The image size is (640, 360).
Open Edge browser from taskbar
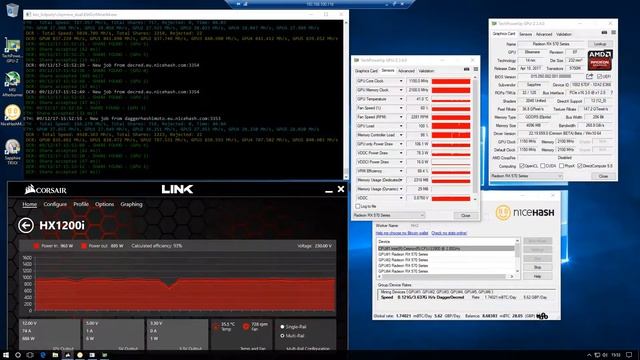pyautogui.click(x=43, y=355)
